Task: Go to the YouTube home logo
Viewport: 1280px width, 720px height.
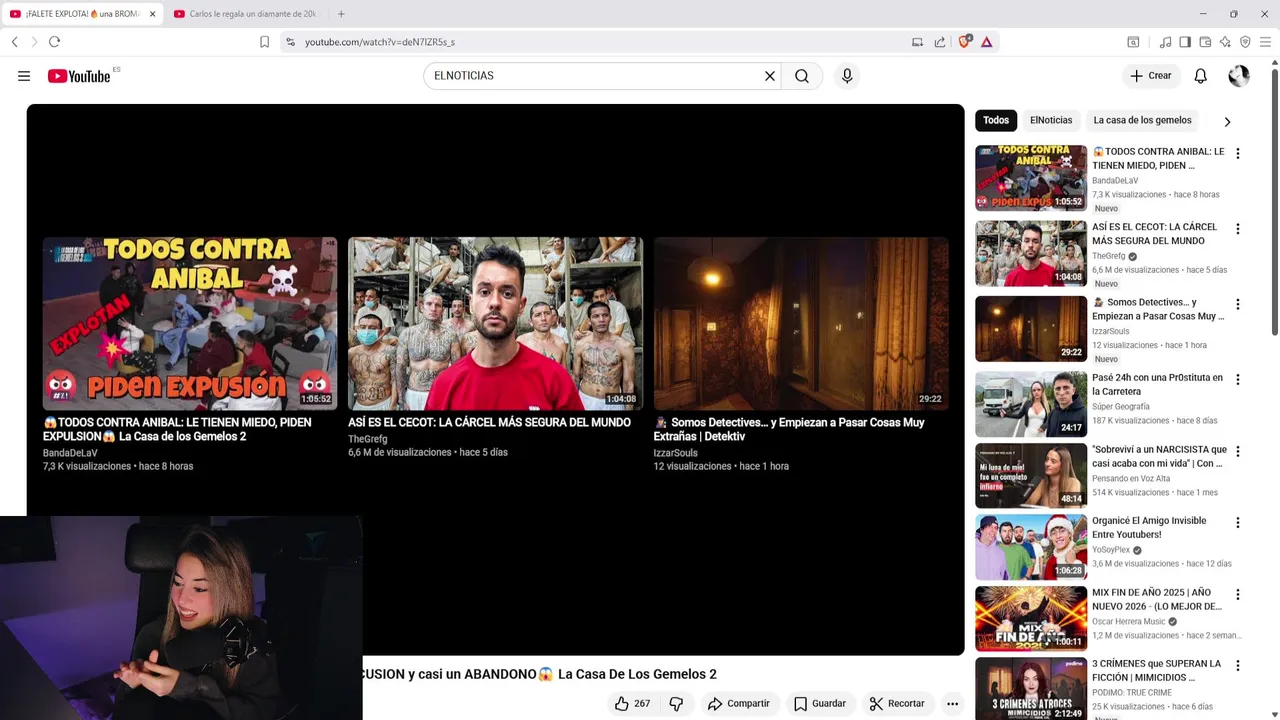Action: point(79,76)
